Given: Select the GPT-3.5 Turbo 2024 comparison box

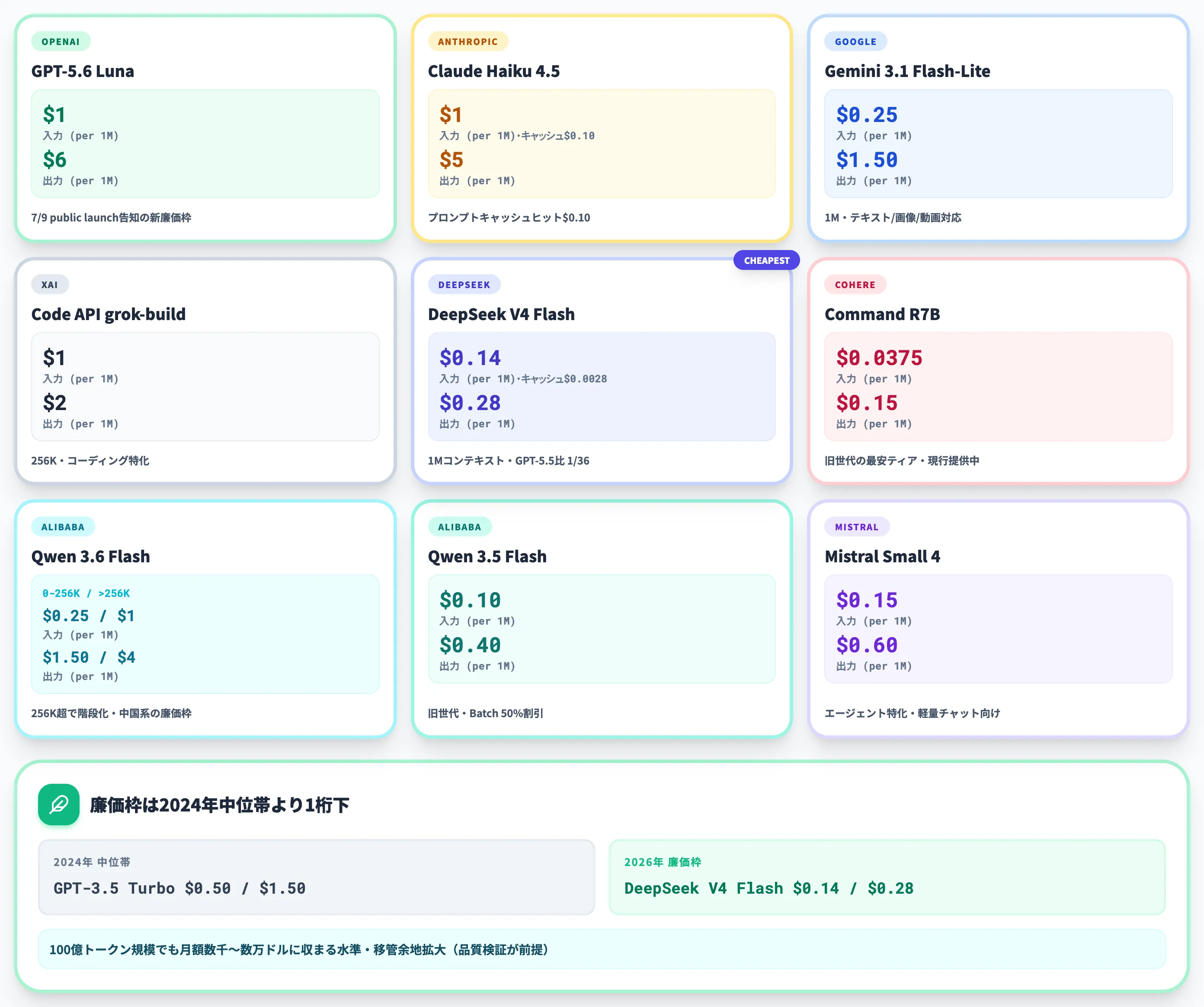Looking at the screenshot, I should pos(317,877).
